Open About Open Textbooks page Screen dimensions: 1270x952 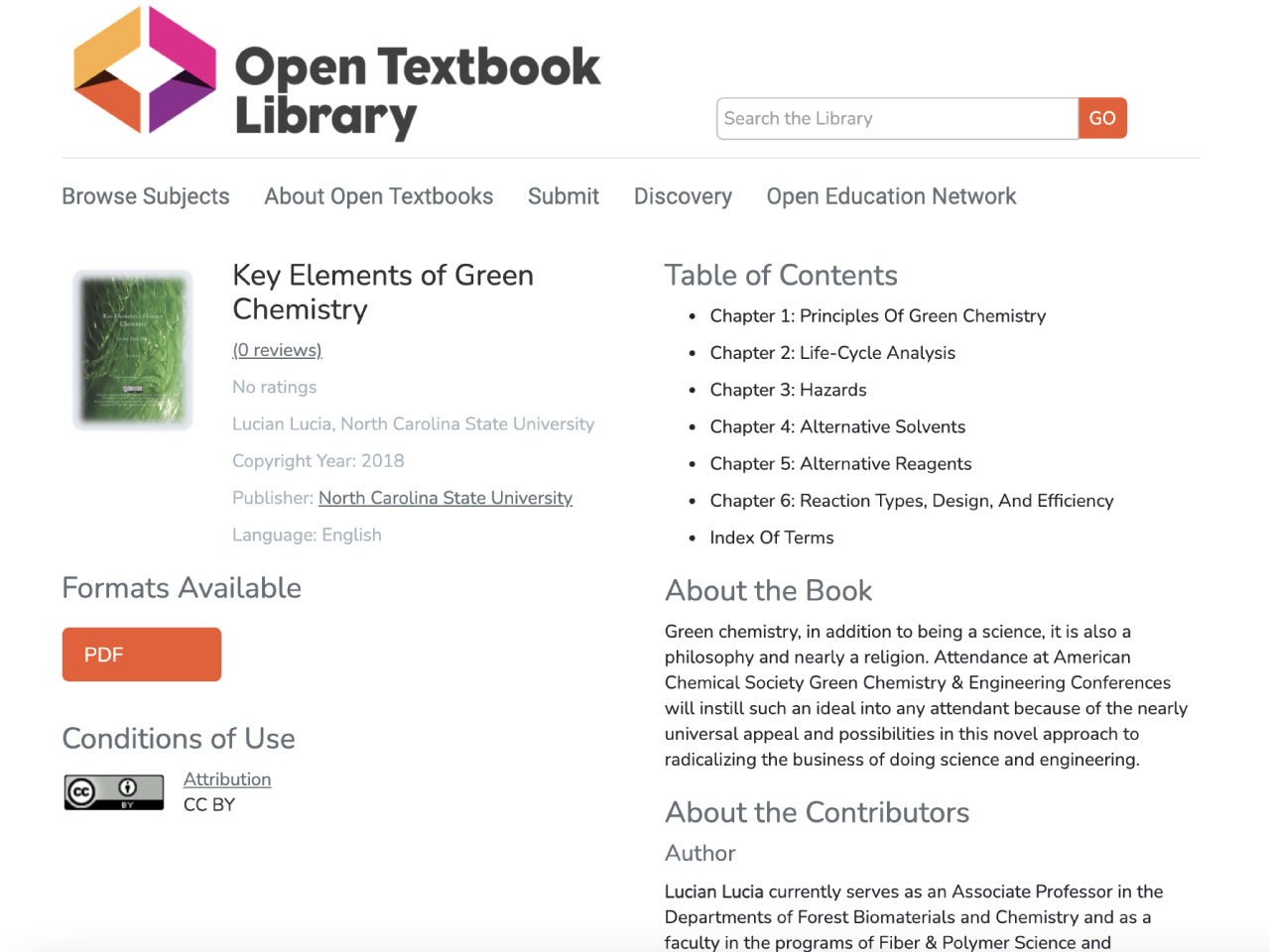pyautogui.click(x=379, y=196)
